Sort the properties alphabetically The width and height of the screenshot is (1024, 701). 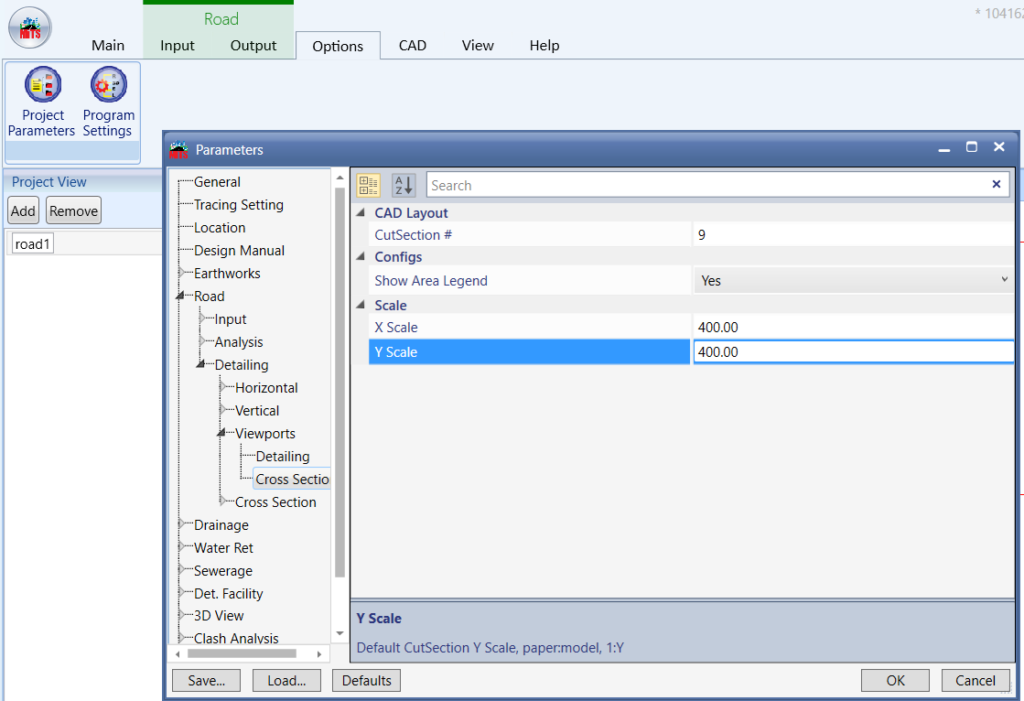[404, 186]
